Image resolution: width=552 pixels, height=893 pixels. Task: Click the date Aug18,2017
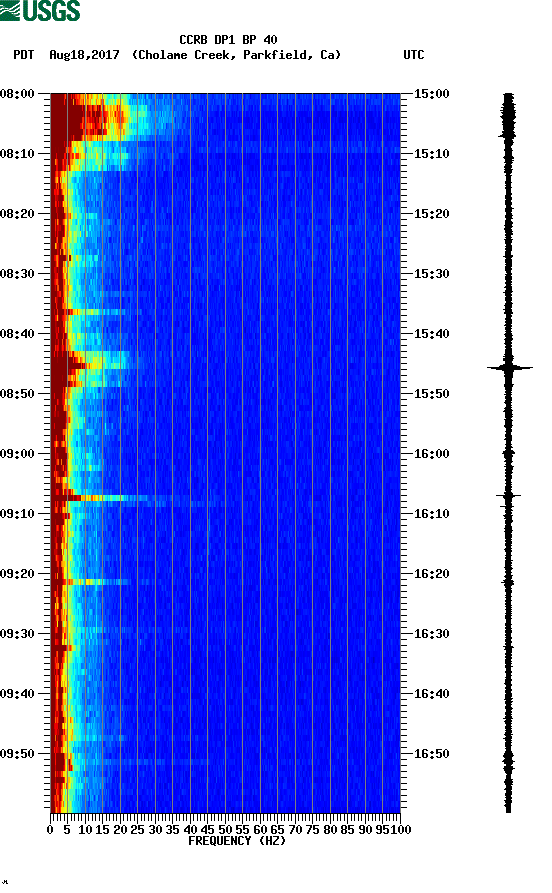pyautogui.click(x=84, y=55)
